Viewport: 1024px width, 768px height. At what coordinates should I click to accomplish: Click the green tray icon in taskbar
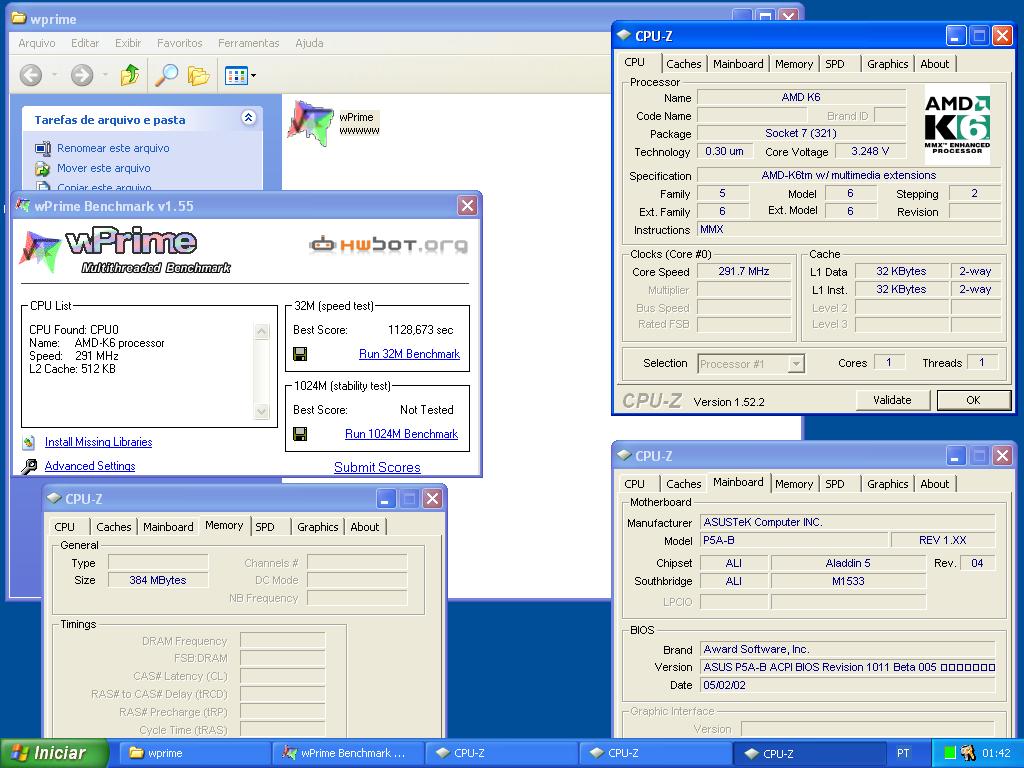(x=950, y=753)
